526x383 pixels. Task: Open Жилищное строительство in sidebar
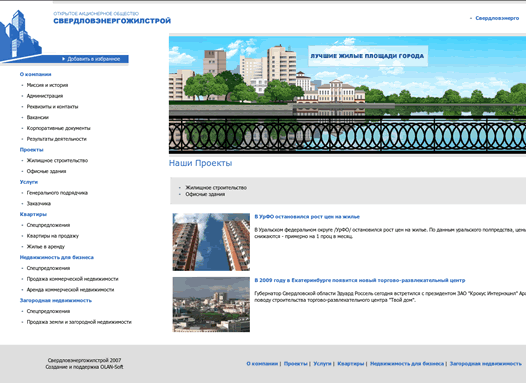[x=57, y=160]
